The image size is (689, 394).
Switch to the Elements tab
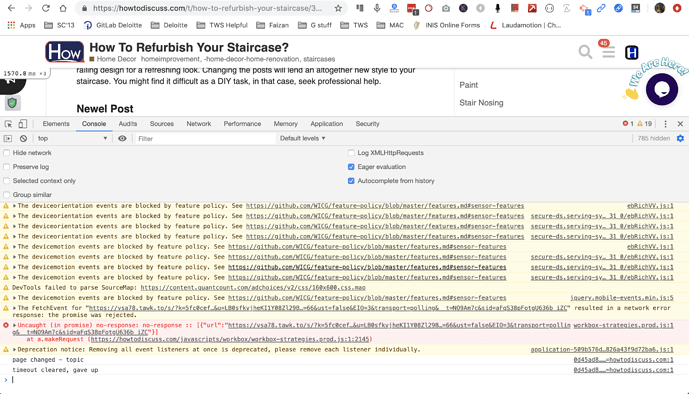[56, 124]
